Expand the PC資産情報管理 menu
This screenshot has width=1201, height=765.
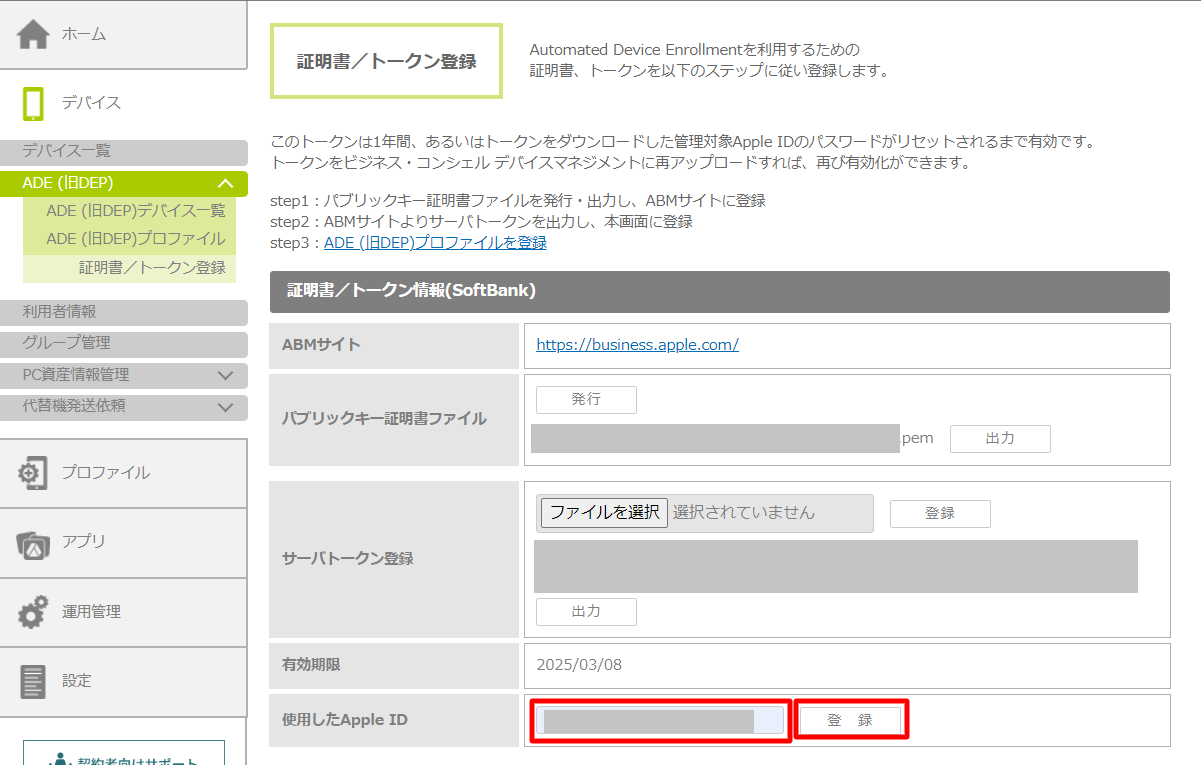pyautogui.click(x=225, y=375)
